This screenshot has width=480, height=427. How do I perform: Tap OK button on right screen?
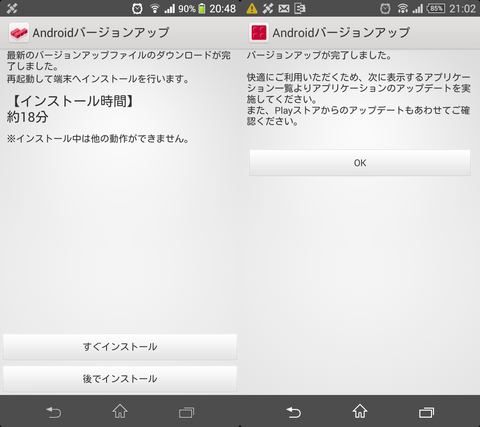pos(360,163)
